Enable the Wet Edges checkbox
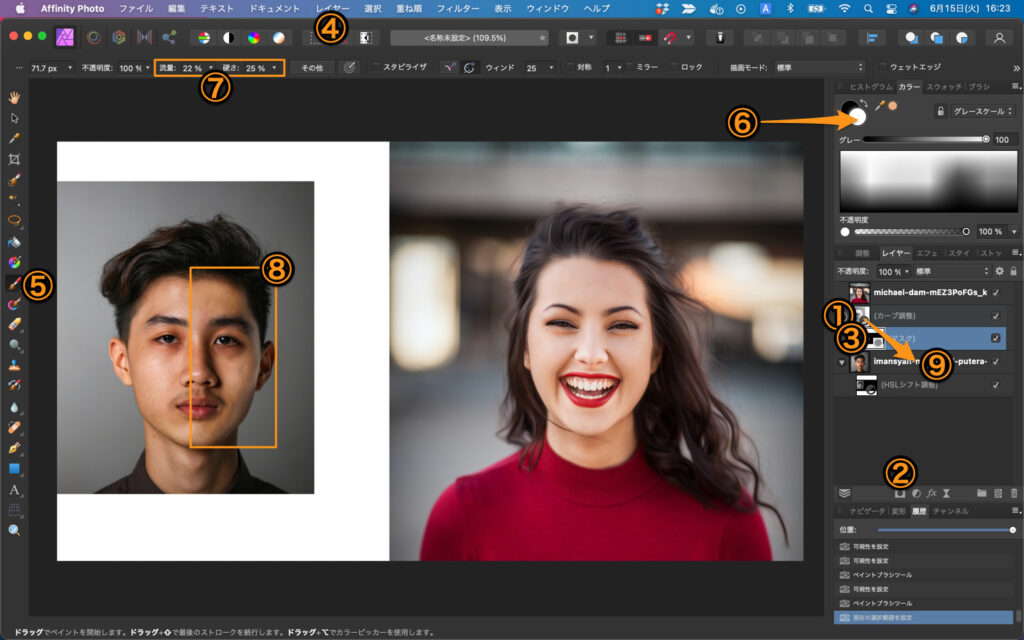The image size is (1024, 640). 881,68
